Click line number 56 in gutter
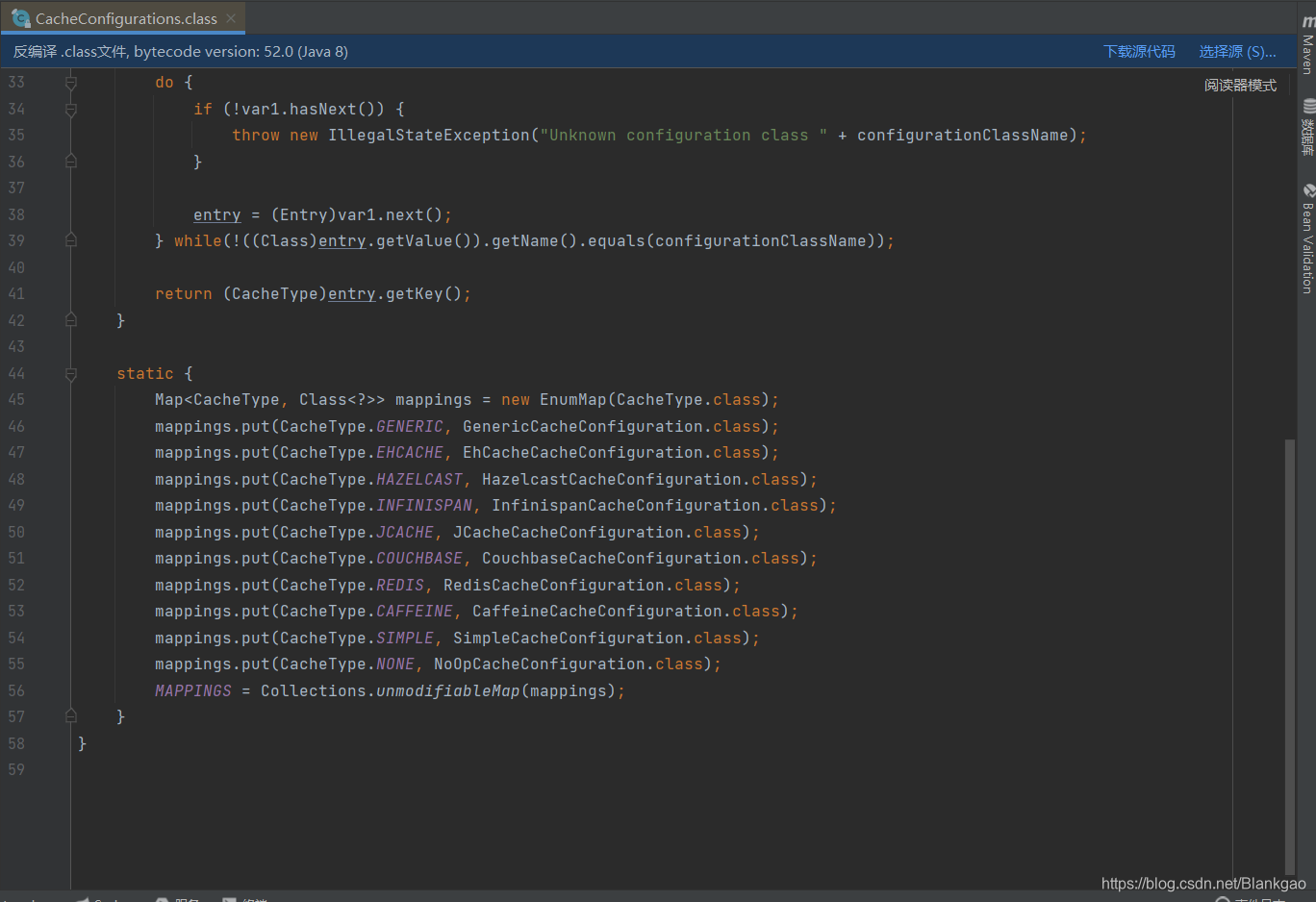This screenshot has width=1316, height=902. (16, 690)
